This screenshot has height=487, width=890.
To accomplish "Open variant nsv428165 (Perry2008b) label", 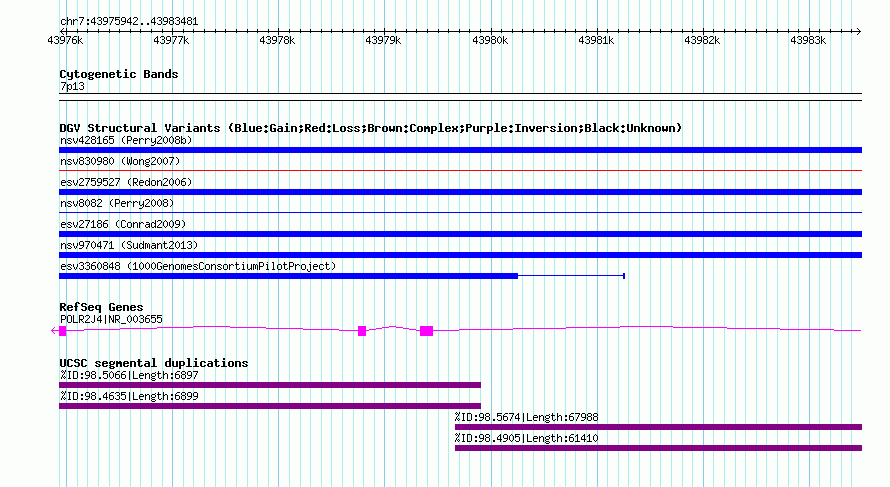I will (x=126, y=140).
